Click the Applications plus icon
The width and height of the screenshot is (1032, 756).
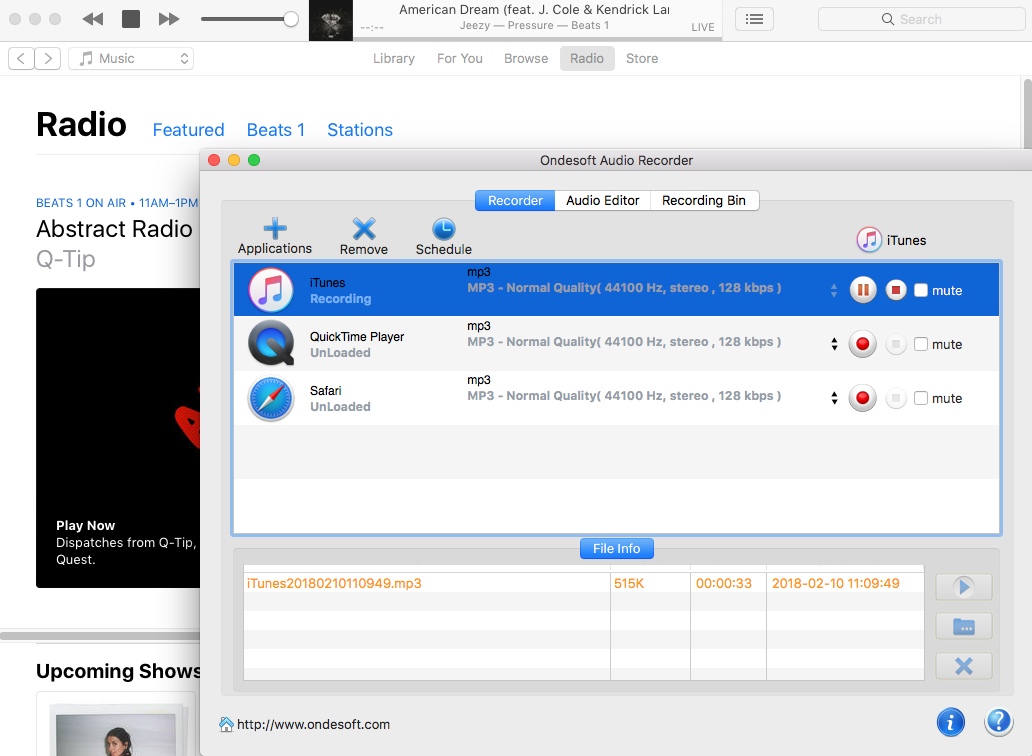point(274,229)
